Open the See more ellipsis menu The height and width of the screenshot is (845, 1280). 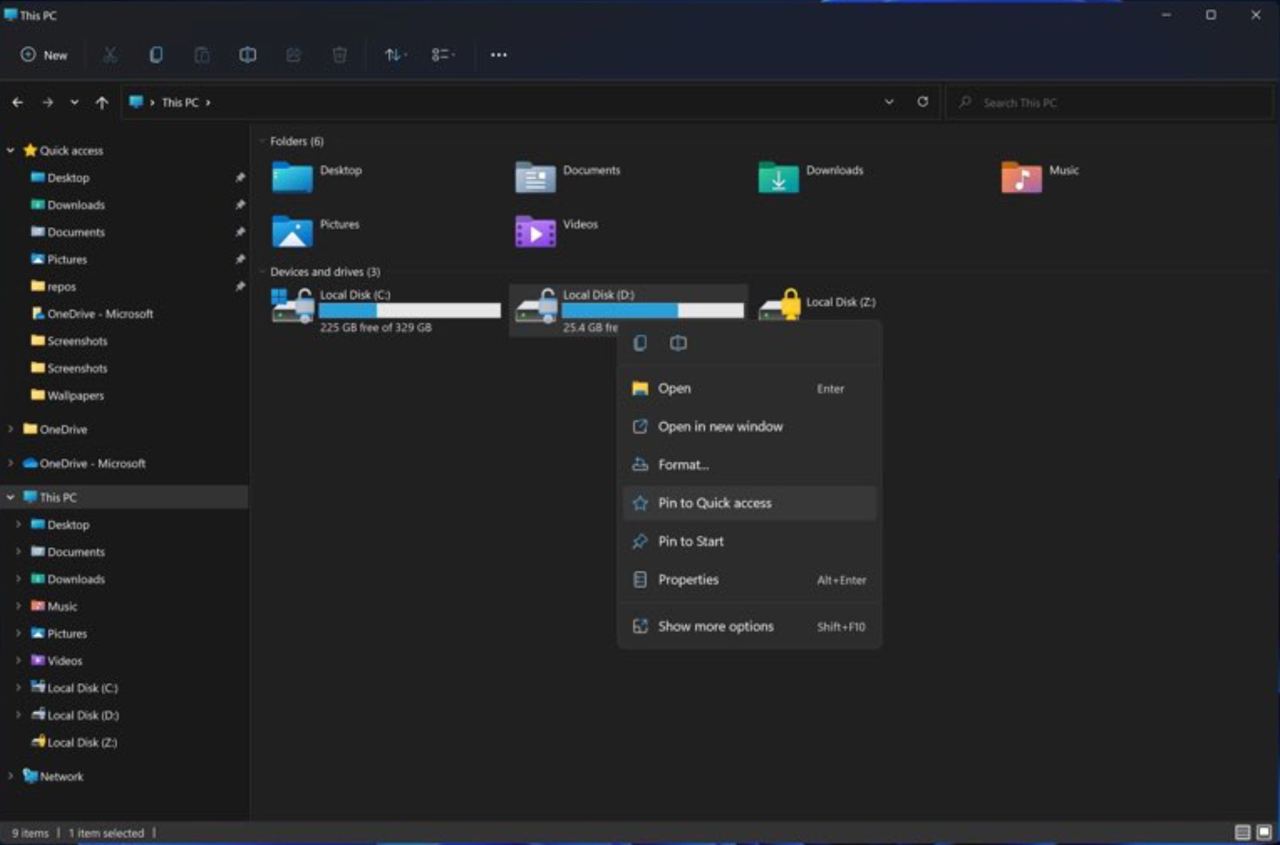pyautogui.click(x=499, y=55)
